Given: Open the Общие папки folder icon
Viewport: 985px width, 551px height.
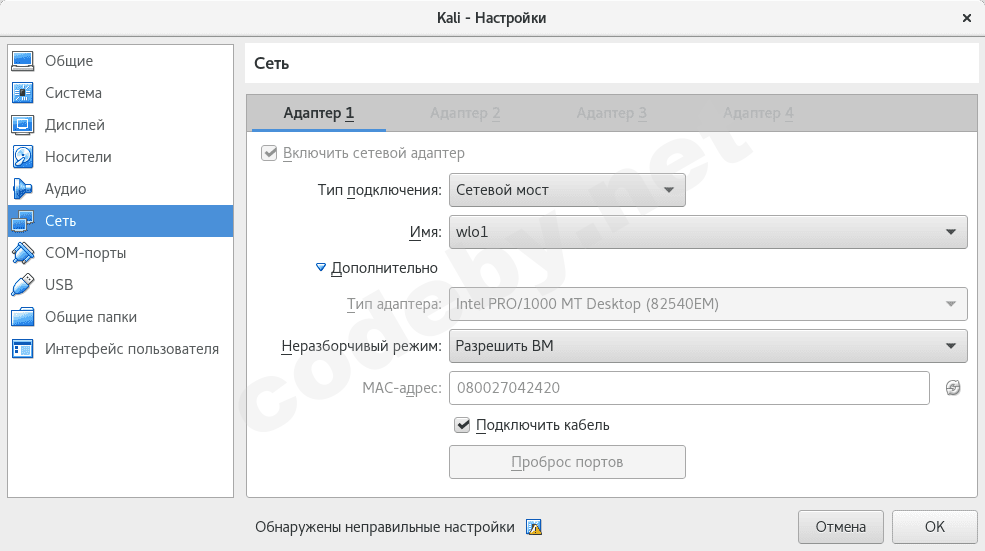Looking at the screenshot, I should [x=23, y=317].
